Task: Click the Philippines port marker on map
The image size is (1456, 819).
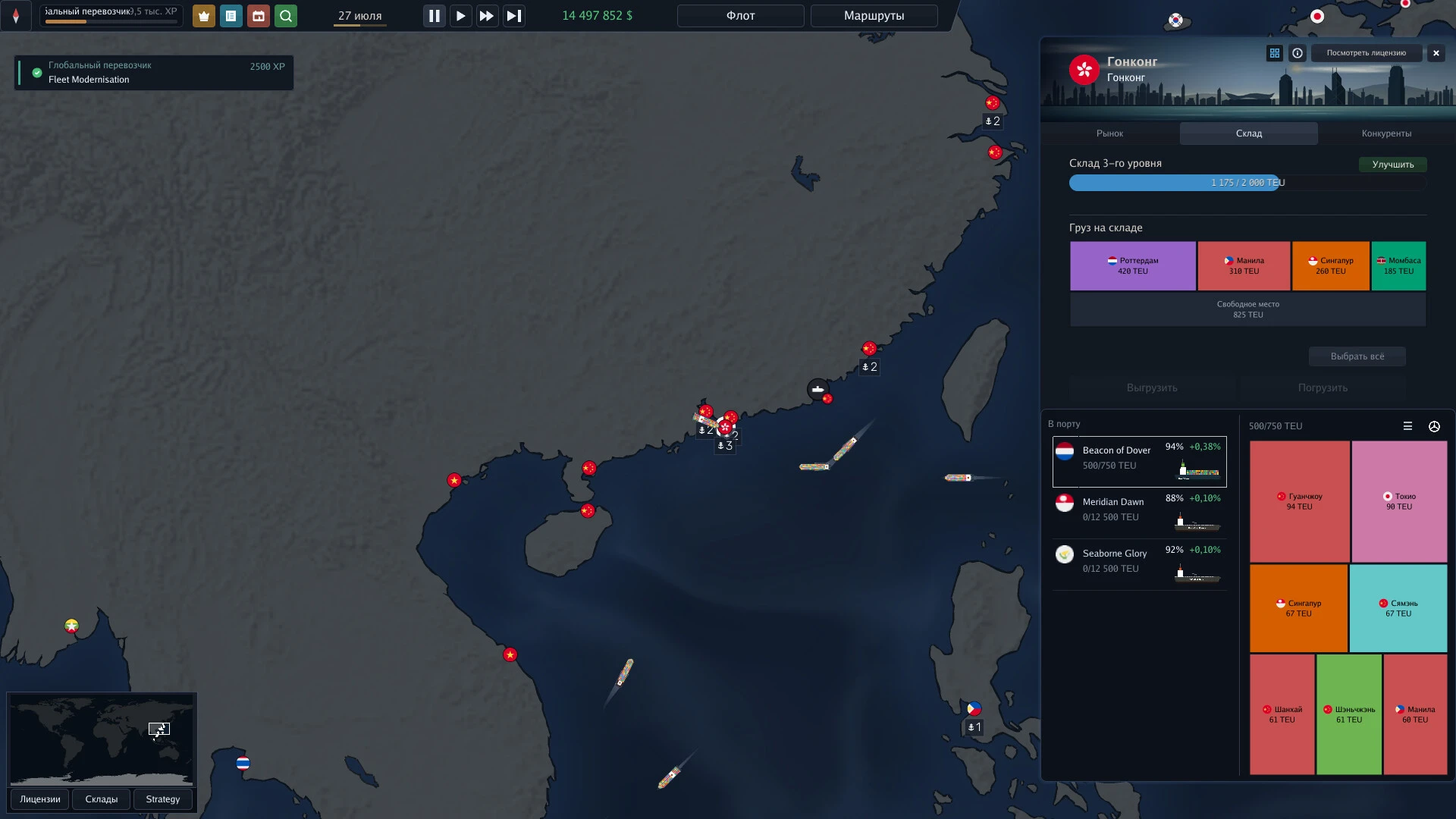Action: (x=974, y=709)
